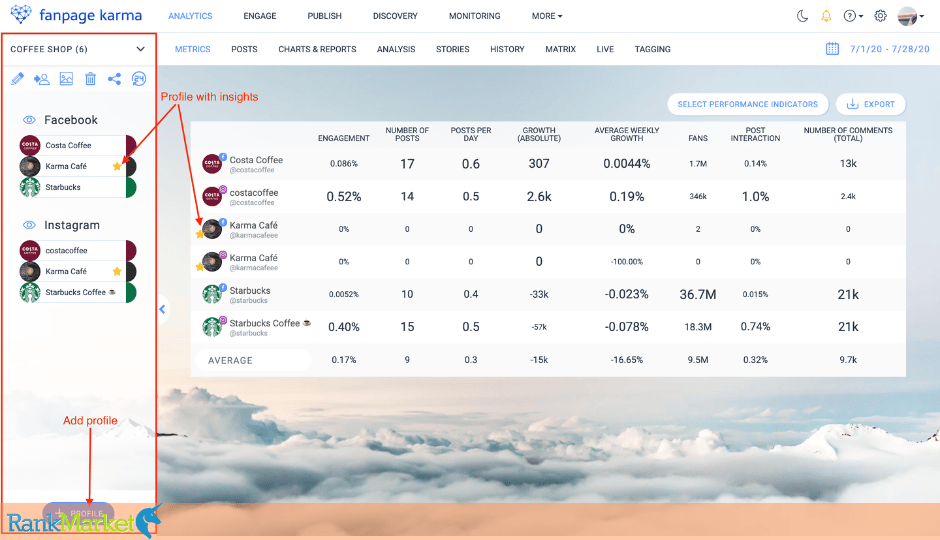Click the 24 refresh icon

pos(138,79)
